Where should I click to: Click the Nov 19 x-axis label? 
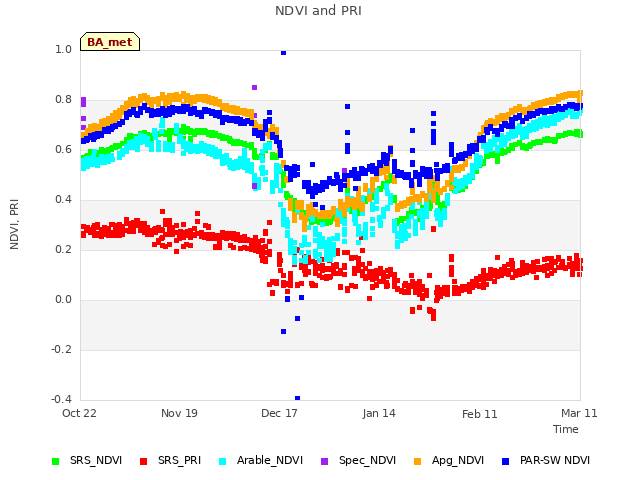click(x=179, y=413)
